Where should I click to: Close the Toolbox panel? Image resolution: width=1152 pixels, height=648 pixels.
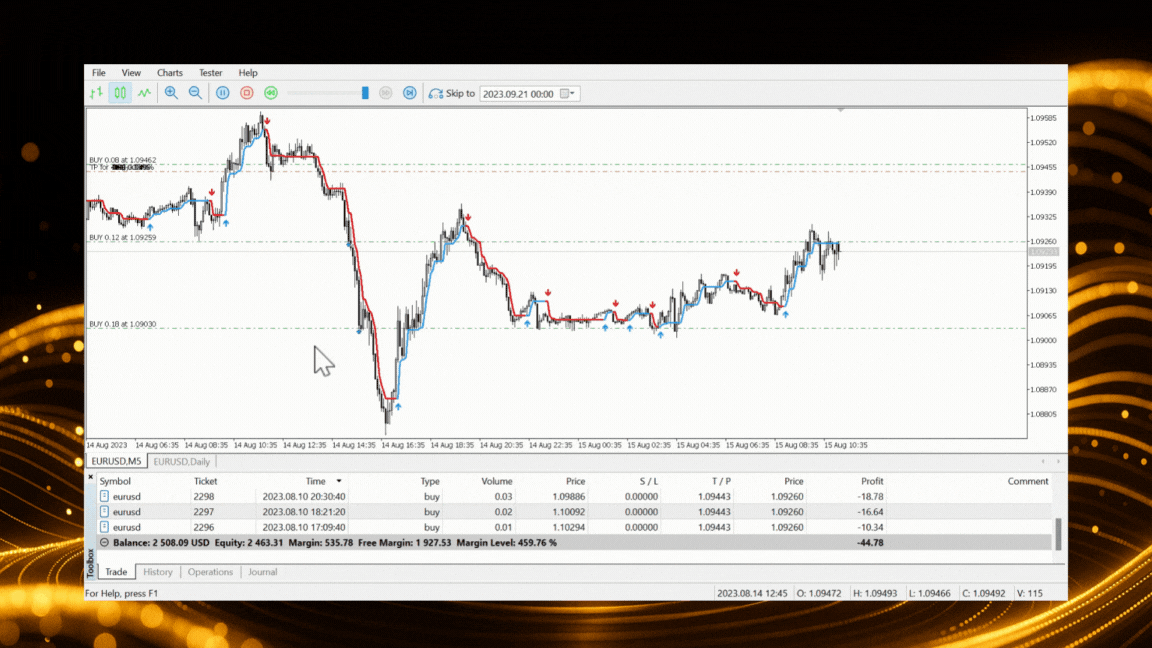pyautogui.click(x=91, y=478)
